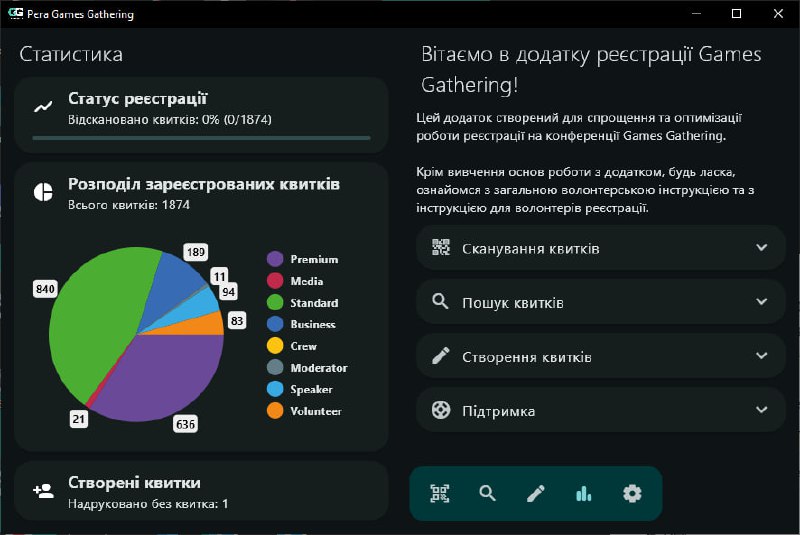Toggle Speaker light-blue legend swatch

click(x=275, y=389)
